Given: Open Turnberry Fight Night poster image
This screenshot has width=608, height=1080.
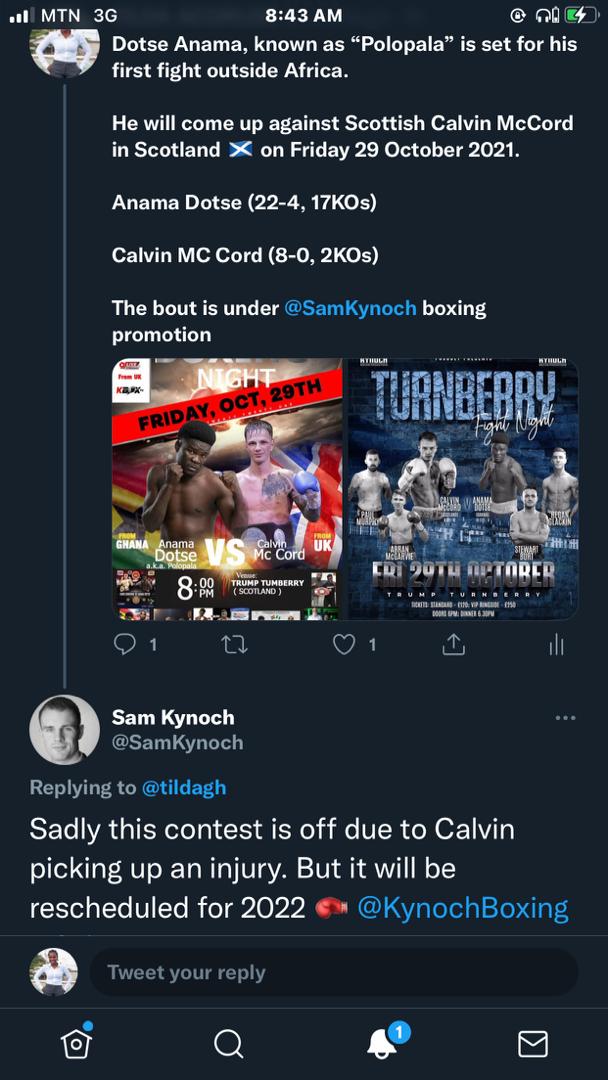Looking at the screenshot, I should [x=463, y=489].
